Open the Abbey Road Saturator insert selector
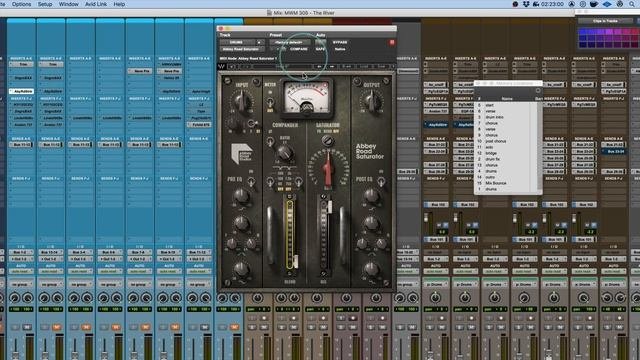Viewport: 640px width, 360px height. 242,49
